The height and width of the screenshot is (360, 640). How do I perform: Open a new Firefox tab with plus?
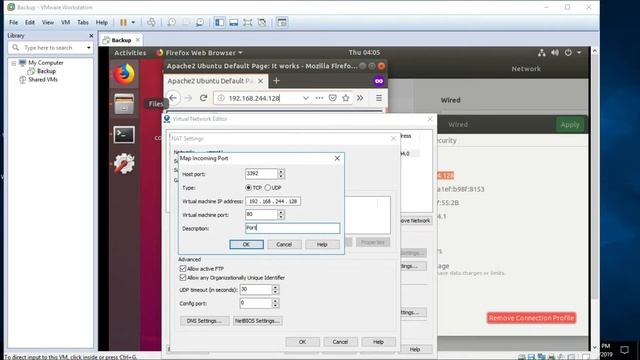276,81
